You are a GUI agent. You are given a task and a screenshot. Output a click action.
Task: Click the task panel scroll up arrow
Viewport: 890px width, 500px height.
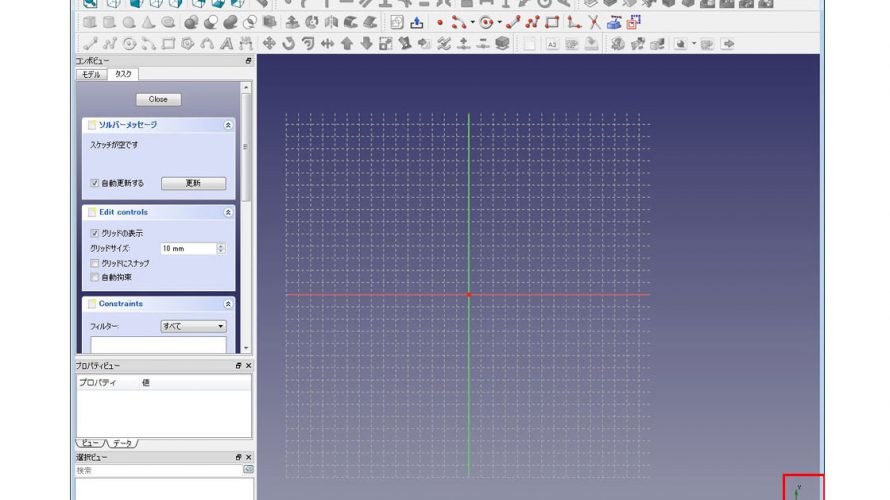(x=245, y=87)
